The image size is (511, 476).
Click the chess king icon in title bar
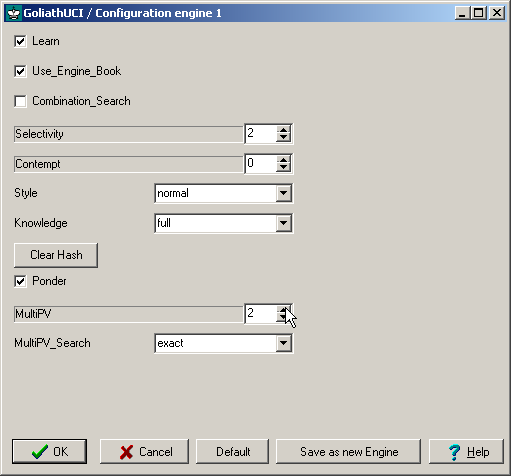pos(14,13)
